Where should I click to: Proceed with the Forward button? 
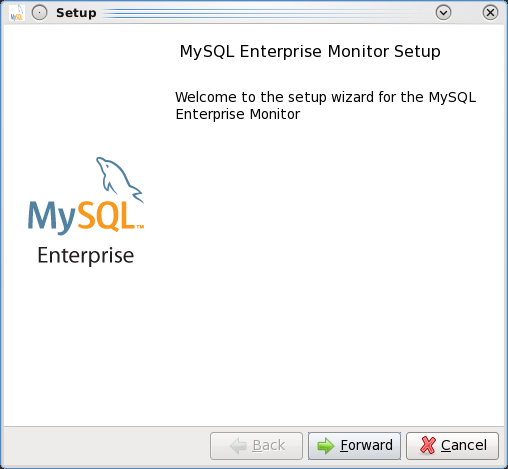coord(354,446)
